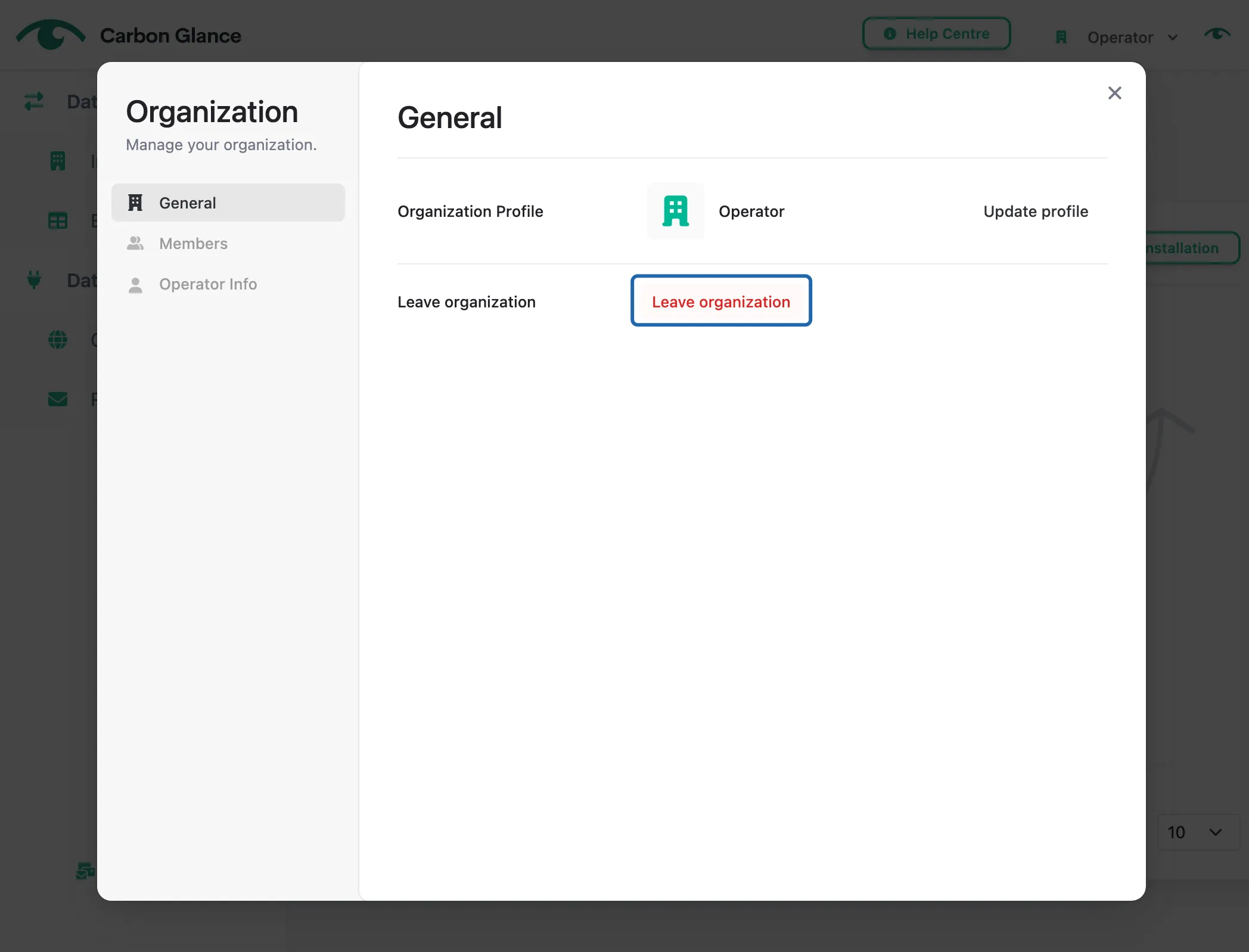Select the General tab in the Organization sidebar
1249x952 pixels.
228,203
